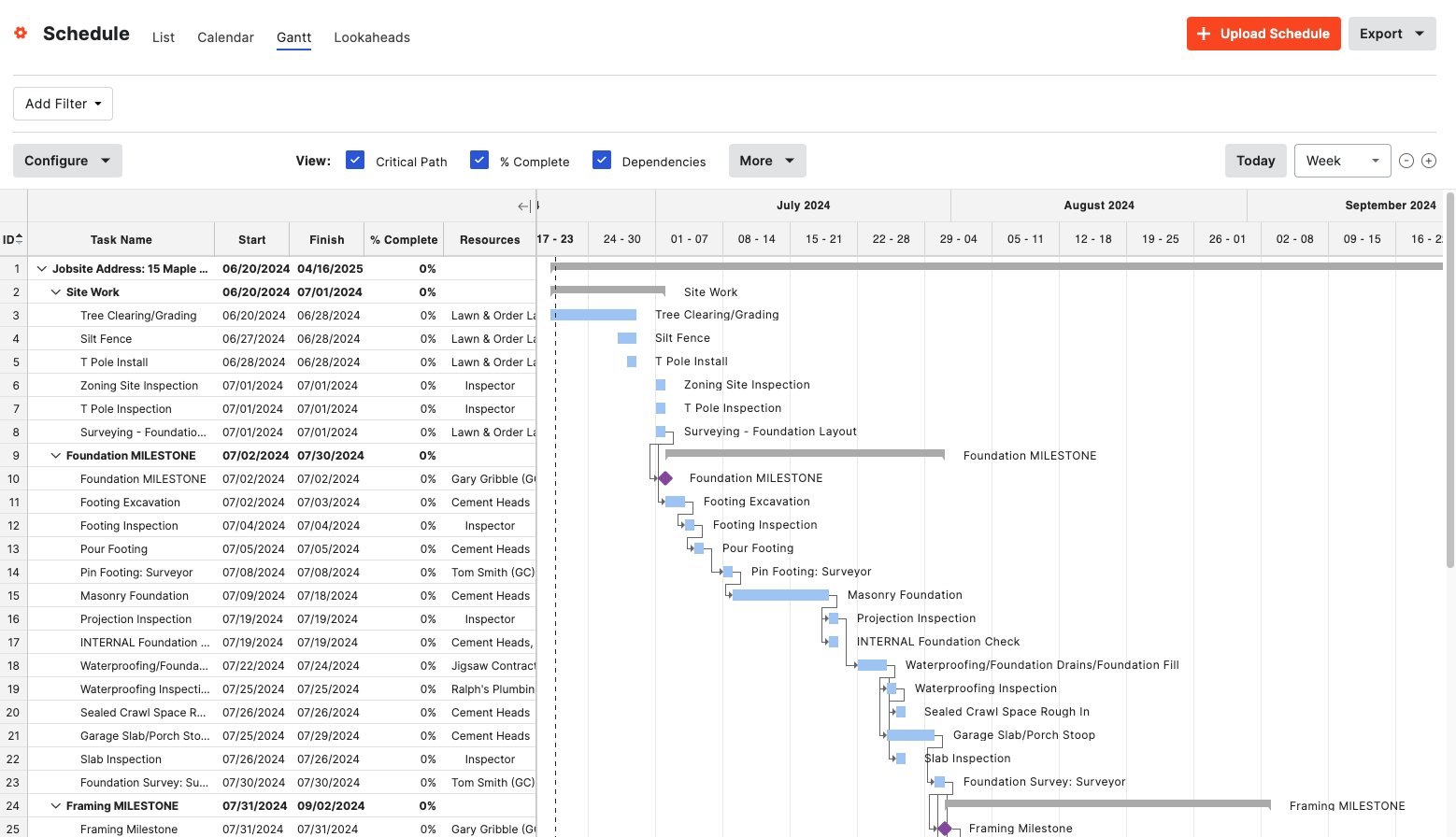
Task: Open the Lookaheads tab
Action: (x=372, y=37)
